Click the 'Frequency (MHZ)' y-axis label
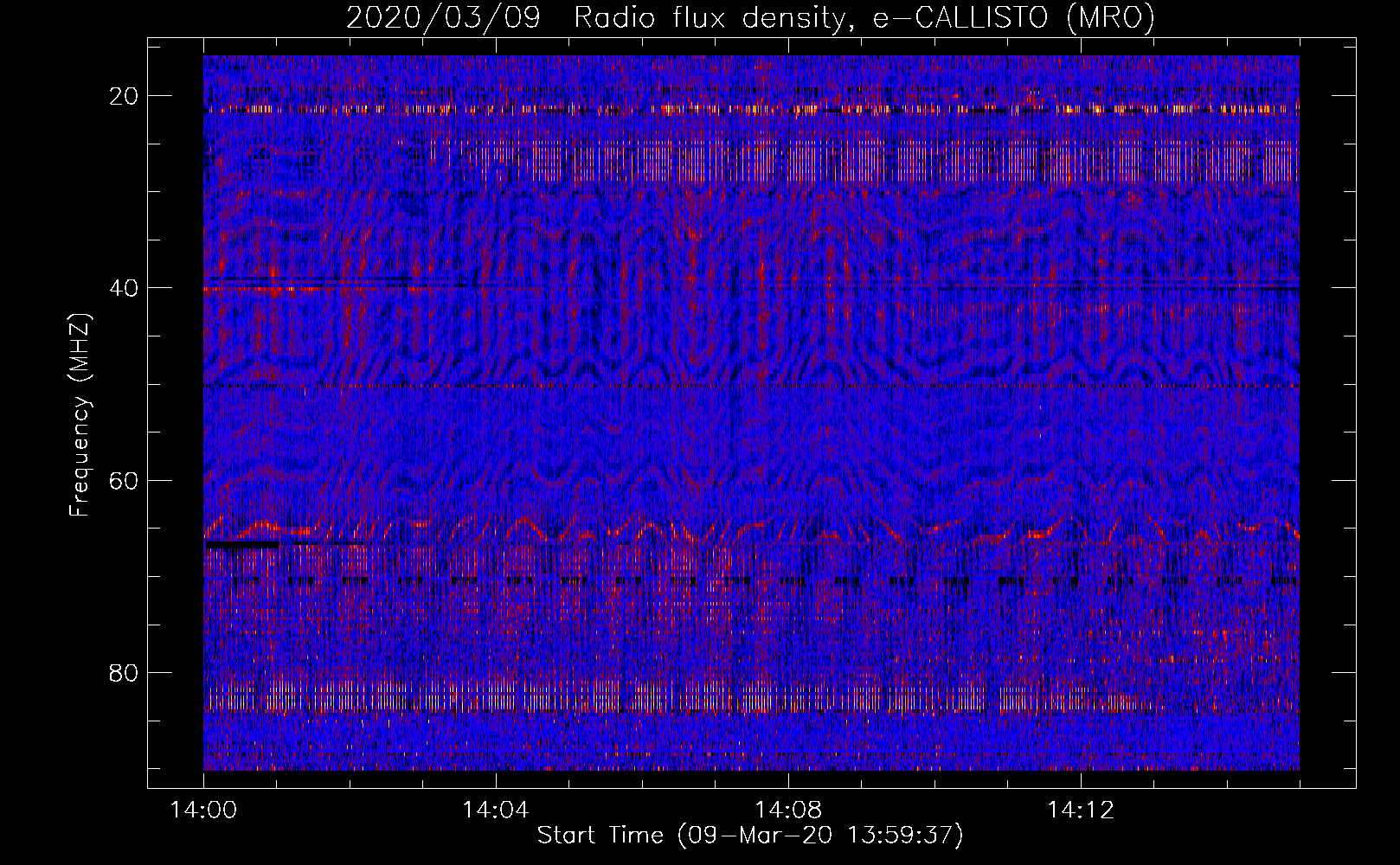This screenshot has height=865, width=1400. coord(80,415)
